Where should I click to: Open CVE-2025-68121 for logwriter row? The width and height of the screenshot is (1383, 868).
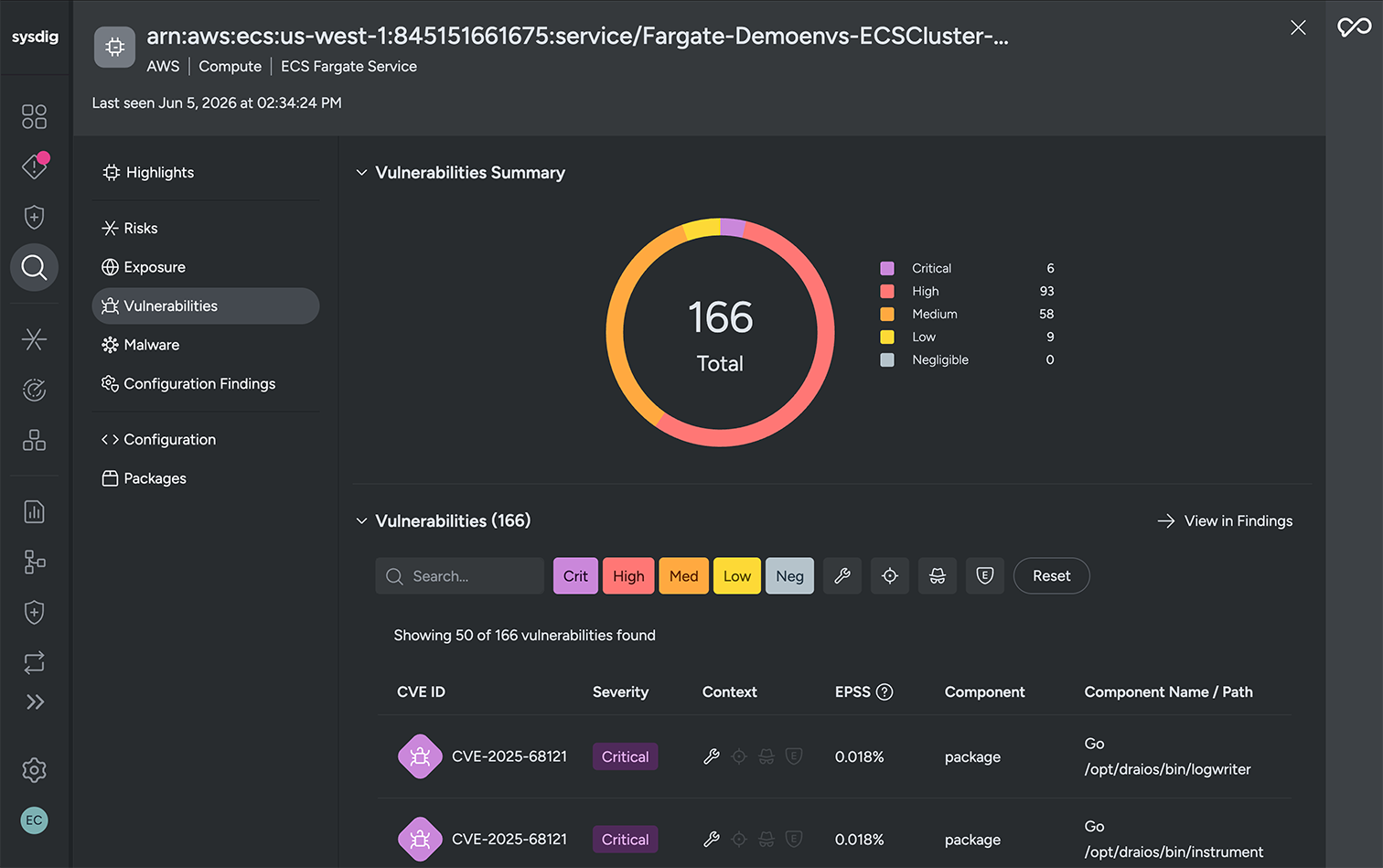click(x=509, y=756)
